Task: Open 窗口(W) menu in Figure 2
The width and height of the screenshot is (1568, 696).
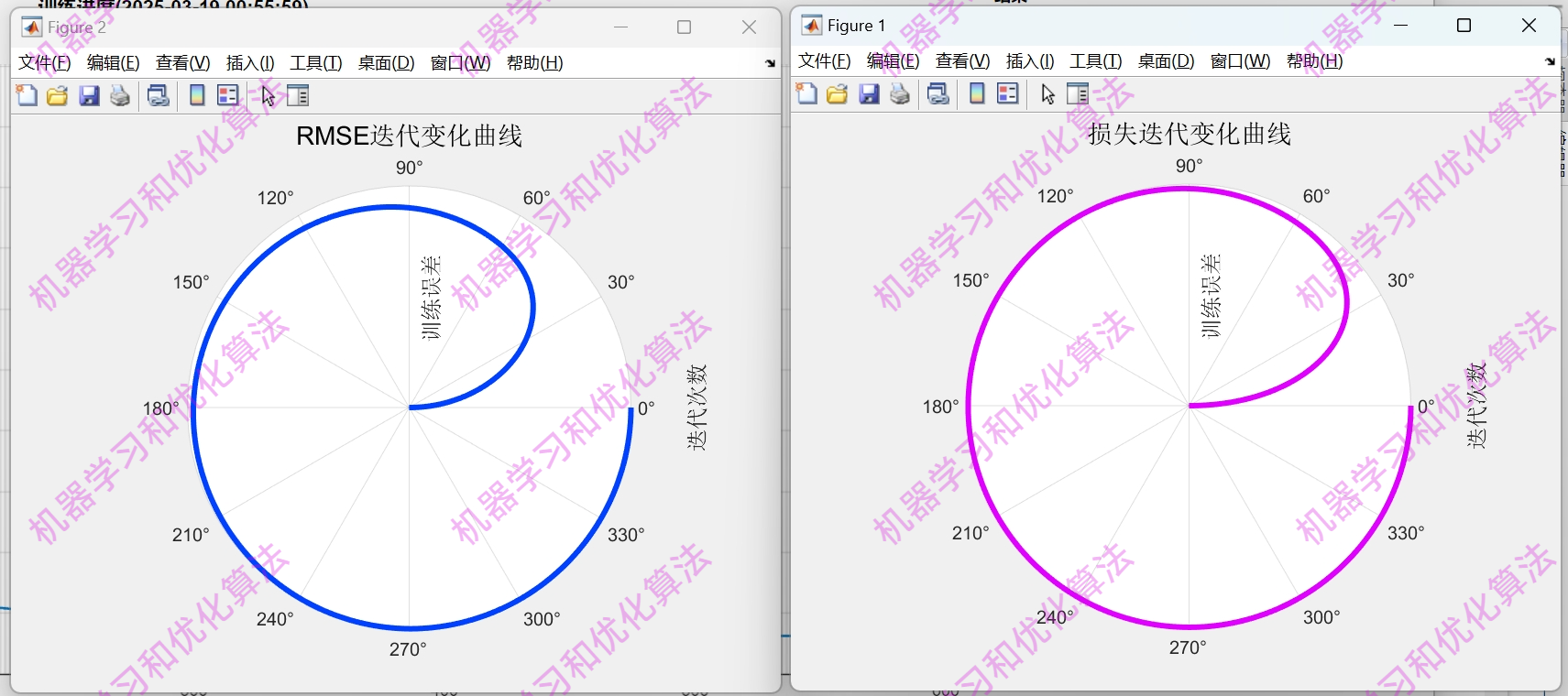Action: coord(461,63)
